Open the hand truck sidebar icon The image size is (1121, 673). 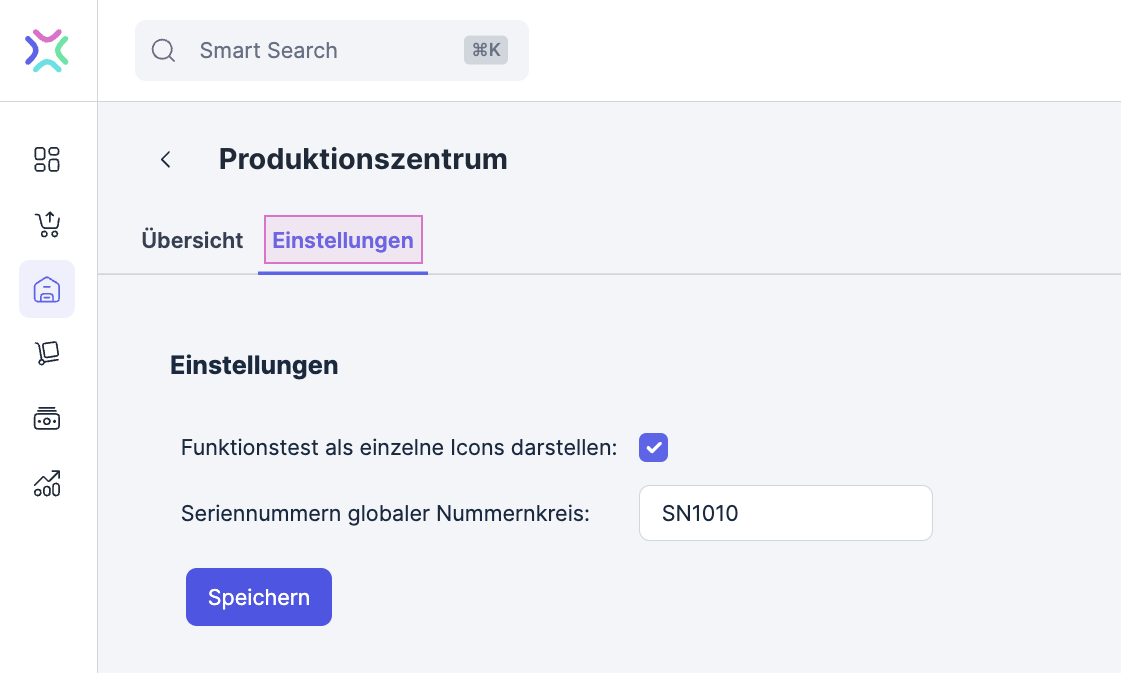(47, 354)
